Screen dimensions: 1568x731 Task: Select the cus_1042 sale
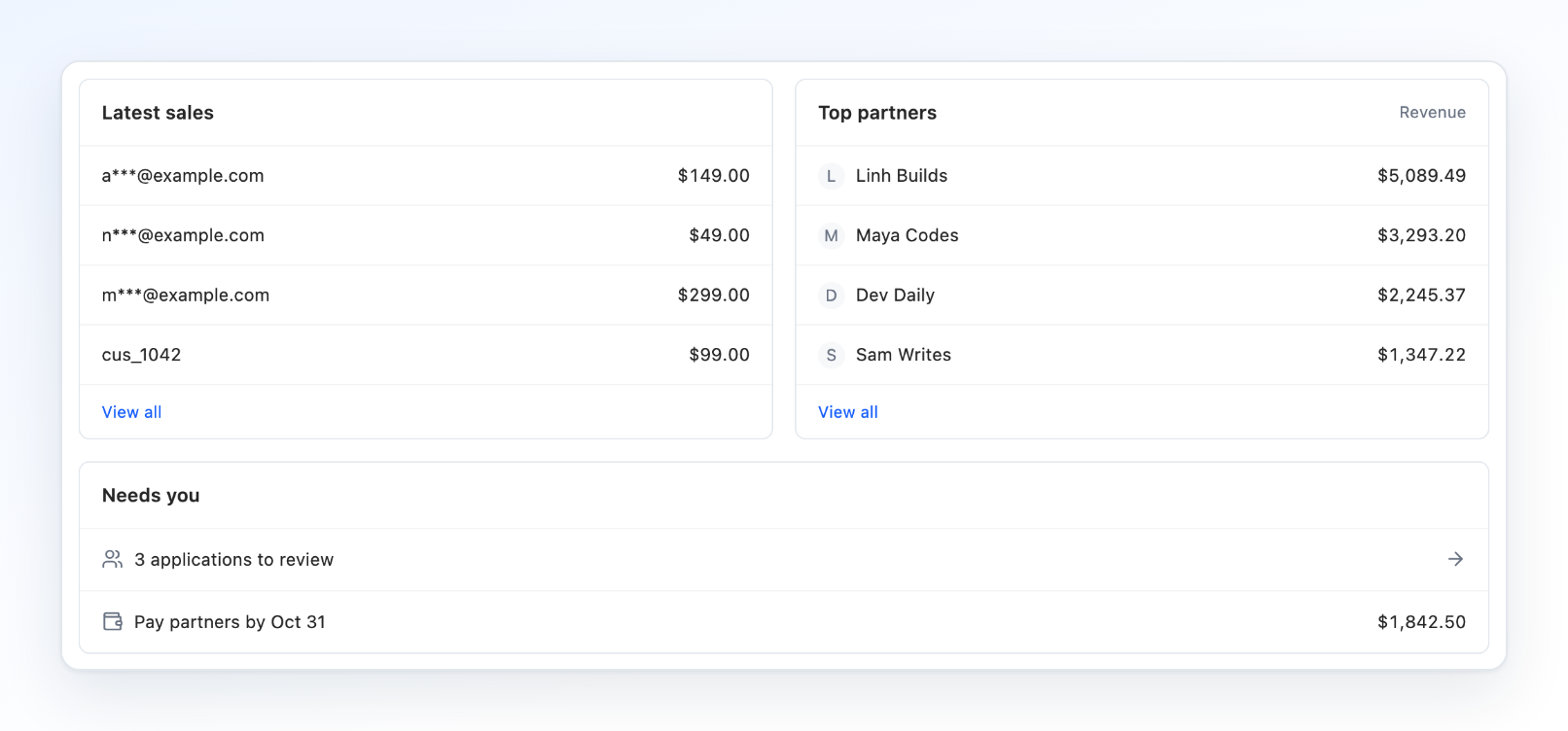coord(426,355)
